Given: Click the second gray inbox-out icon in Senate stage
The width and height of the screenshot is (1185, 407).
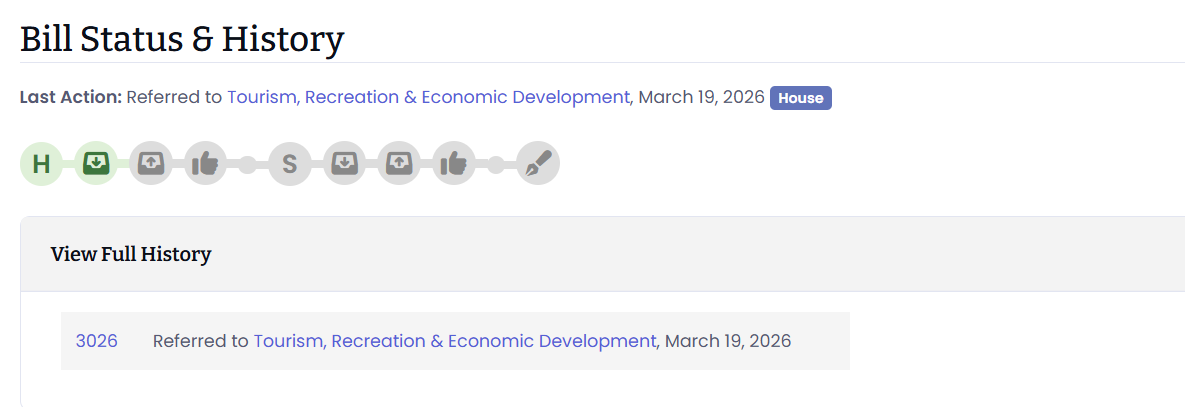Looking at the screenshot, I should pos(399,163).
